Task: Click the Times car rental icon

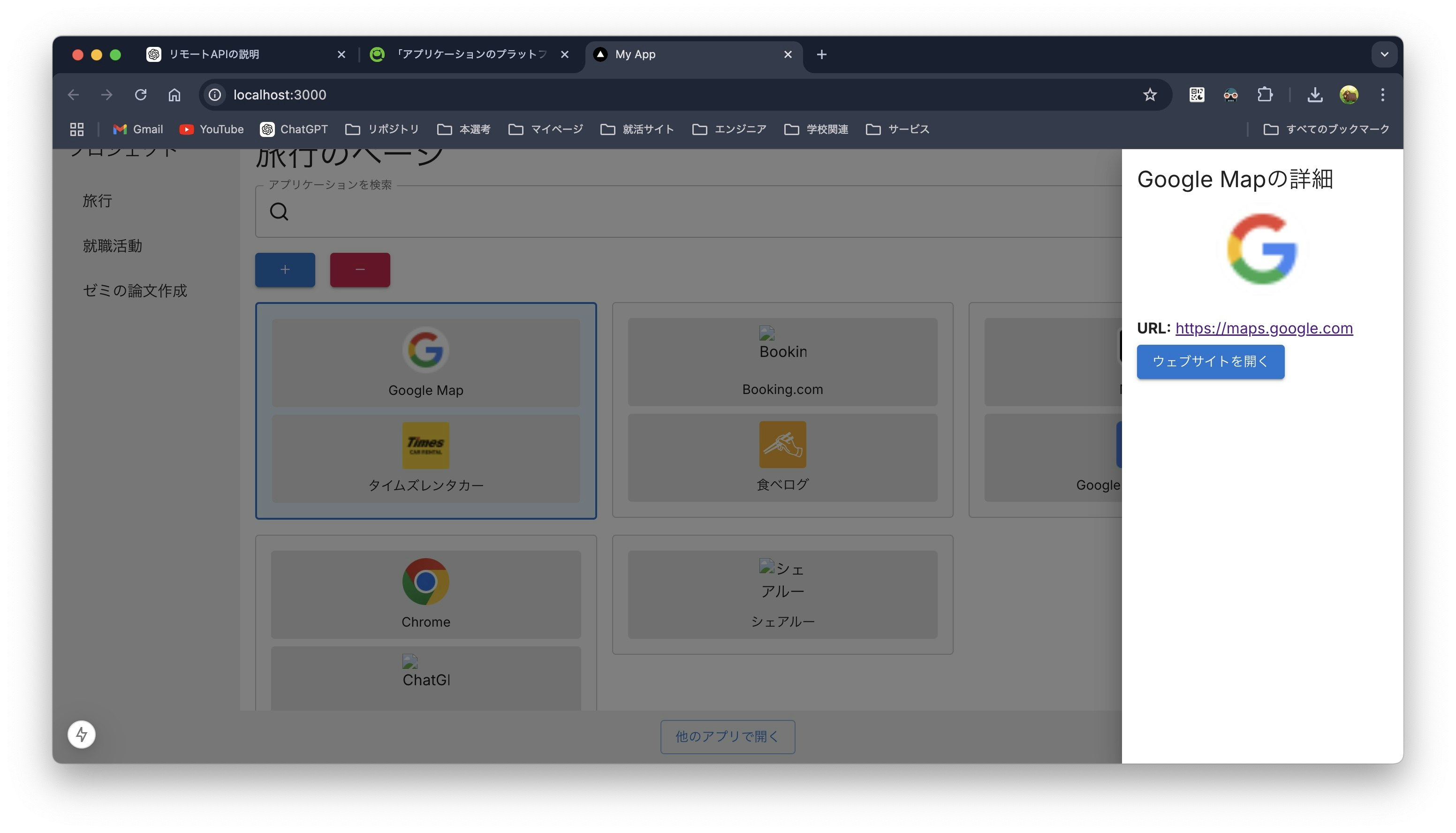Action: pos(425,445)
